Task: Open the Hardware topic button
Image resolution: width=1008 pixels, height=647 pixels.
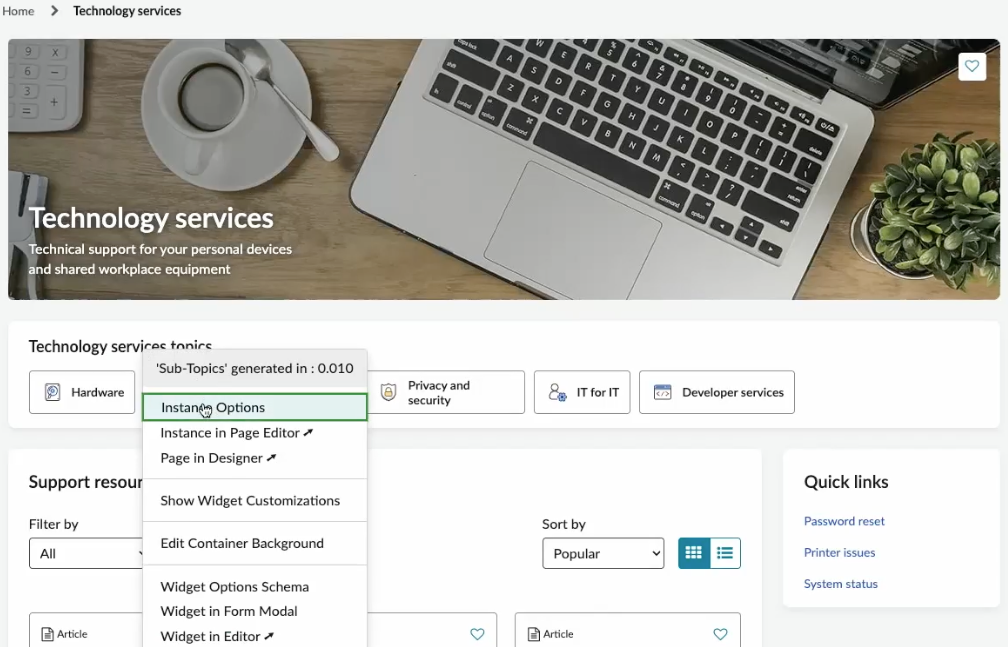Action: (x=82, y=392)
